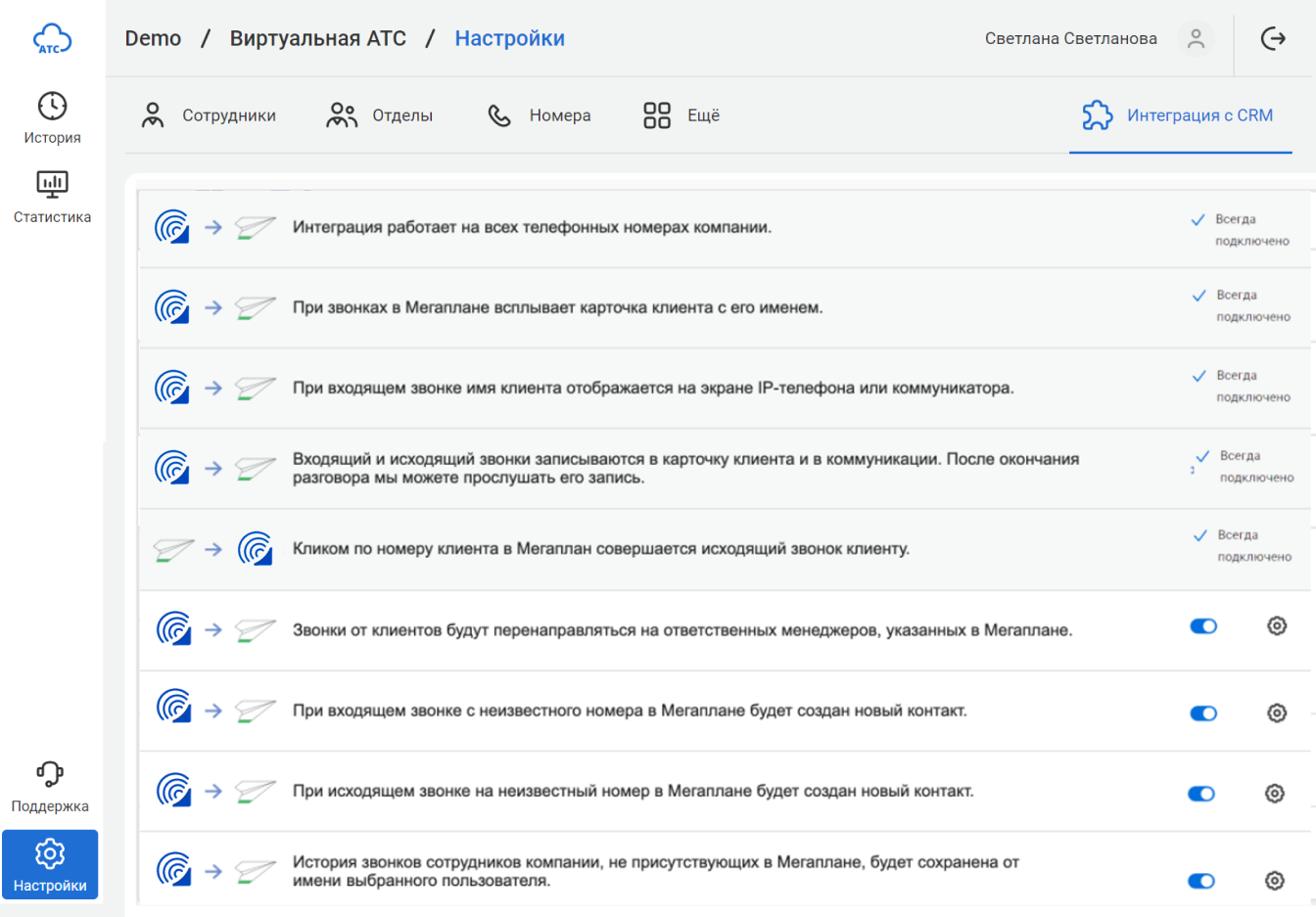The image size is (1316, 917).
Task: Click text 'Входящий и исходящий звонки записываются'
Action: pyautogui.click(x=685, y=468)
